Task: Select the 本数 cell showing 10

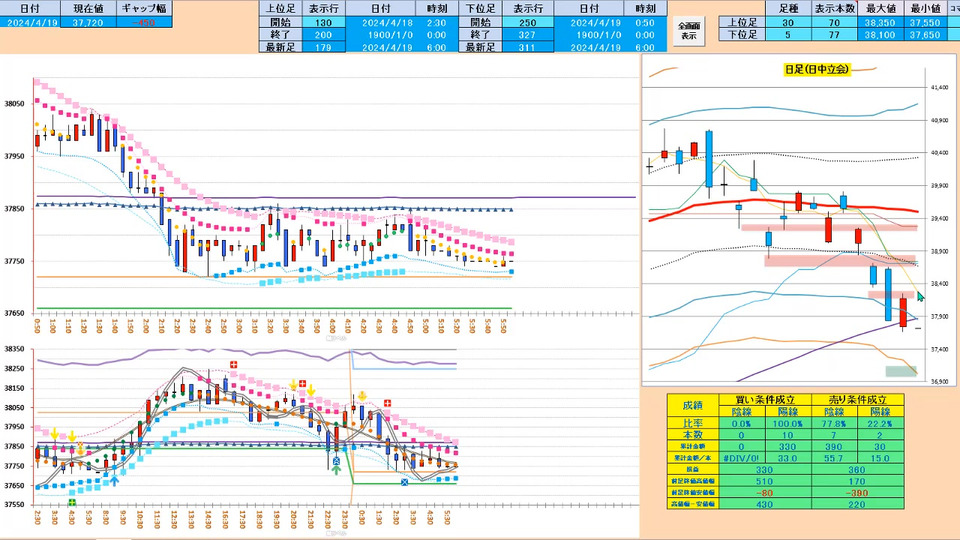Action: coord(787,435)
